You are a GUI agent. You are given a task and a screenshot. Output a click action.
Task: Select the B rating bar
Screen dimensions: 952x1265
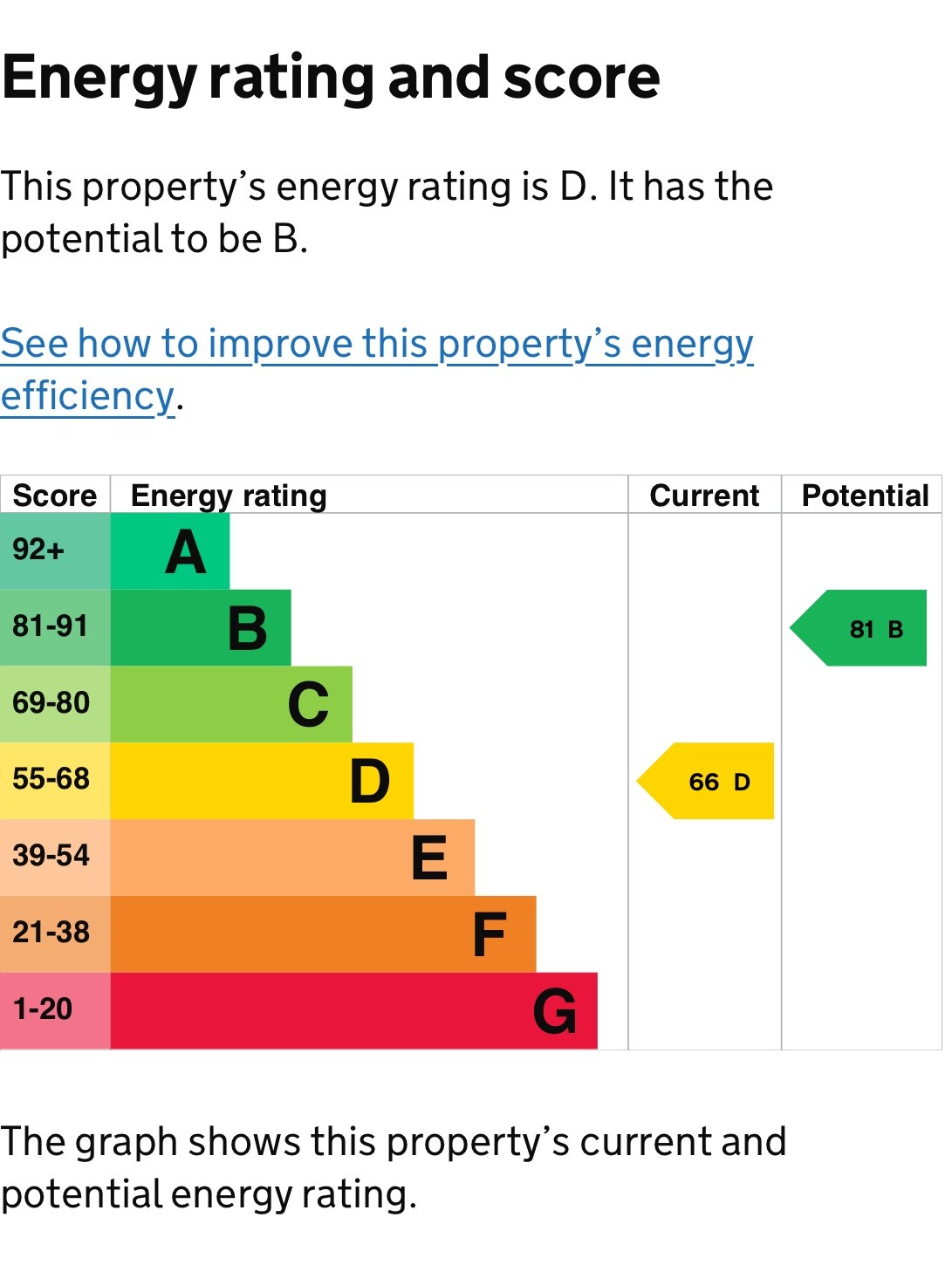coord(201,628)
